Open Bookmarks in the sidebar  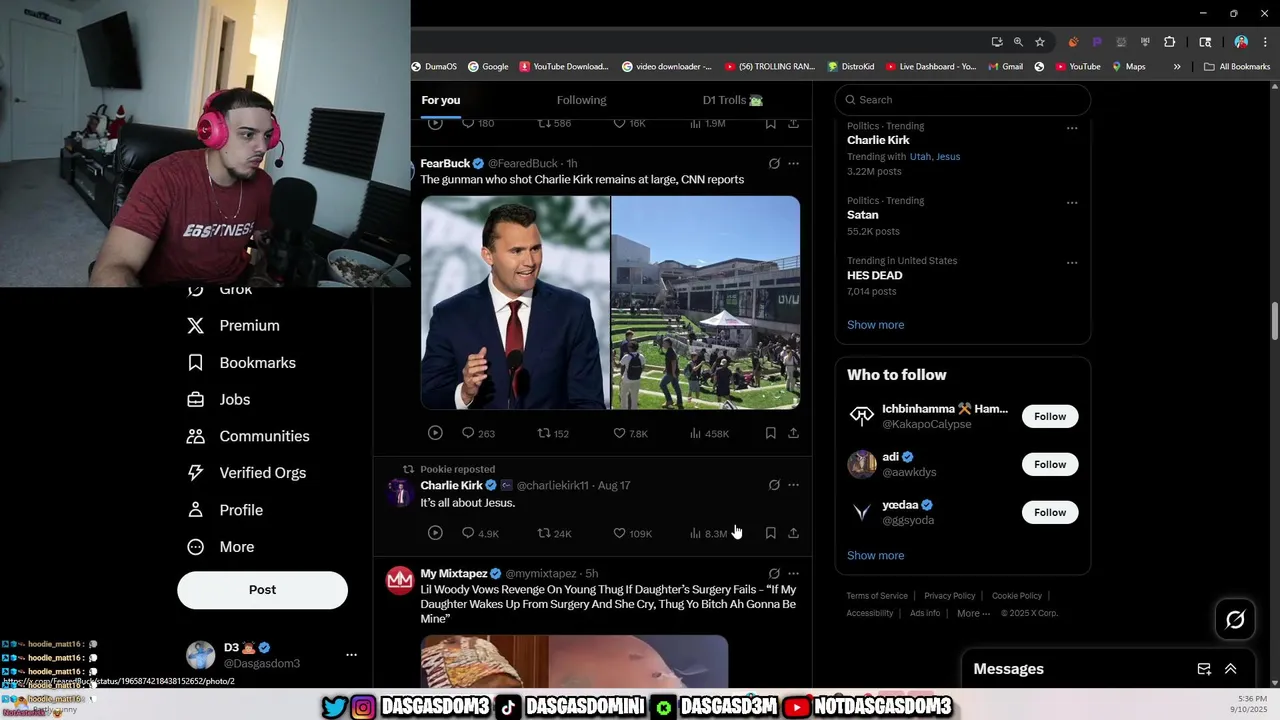(x=241, y=363)
